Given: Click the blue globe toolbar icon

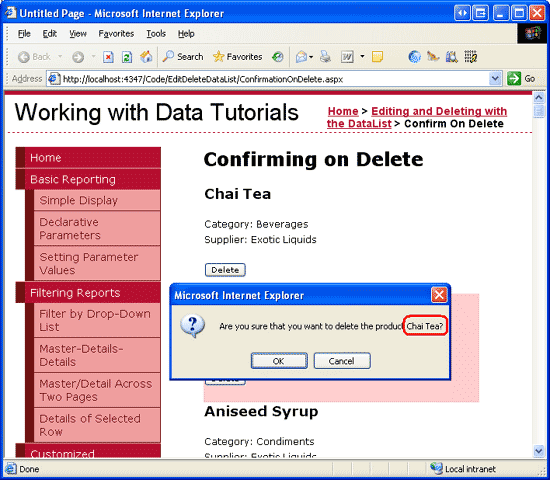Looking at the screenshot, I should [414, 57].
